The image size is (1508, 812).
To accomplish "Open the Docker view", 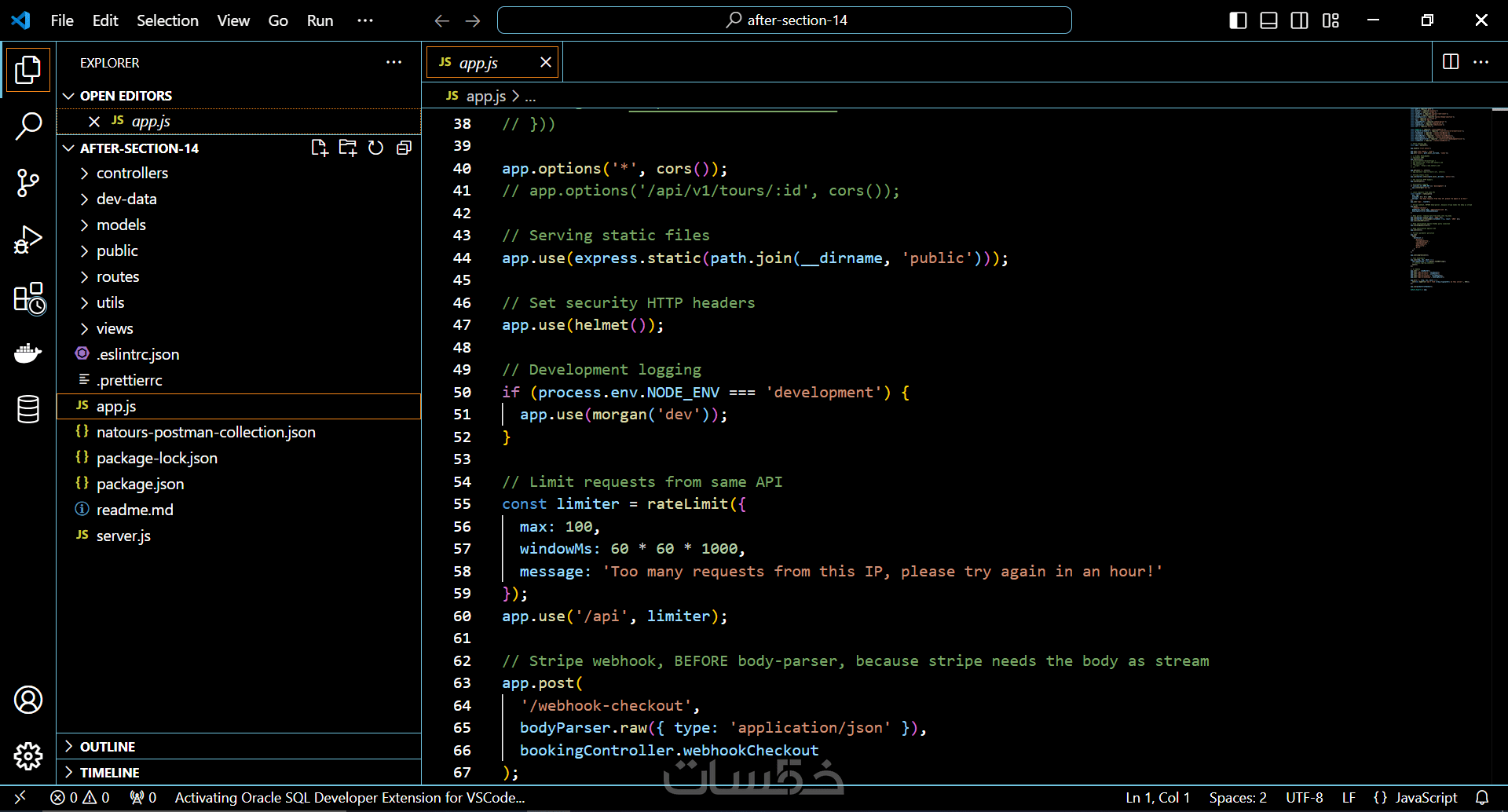I will 28,353.
